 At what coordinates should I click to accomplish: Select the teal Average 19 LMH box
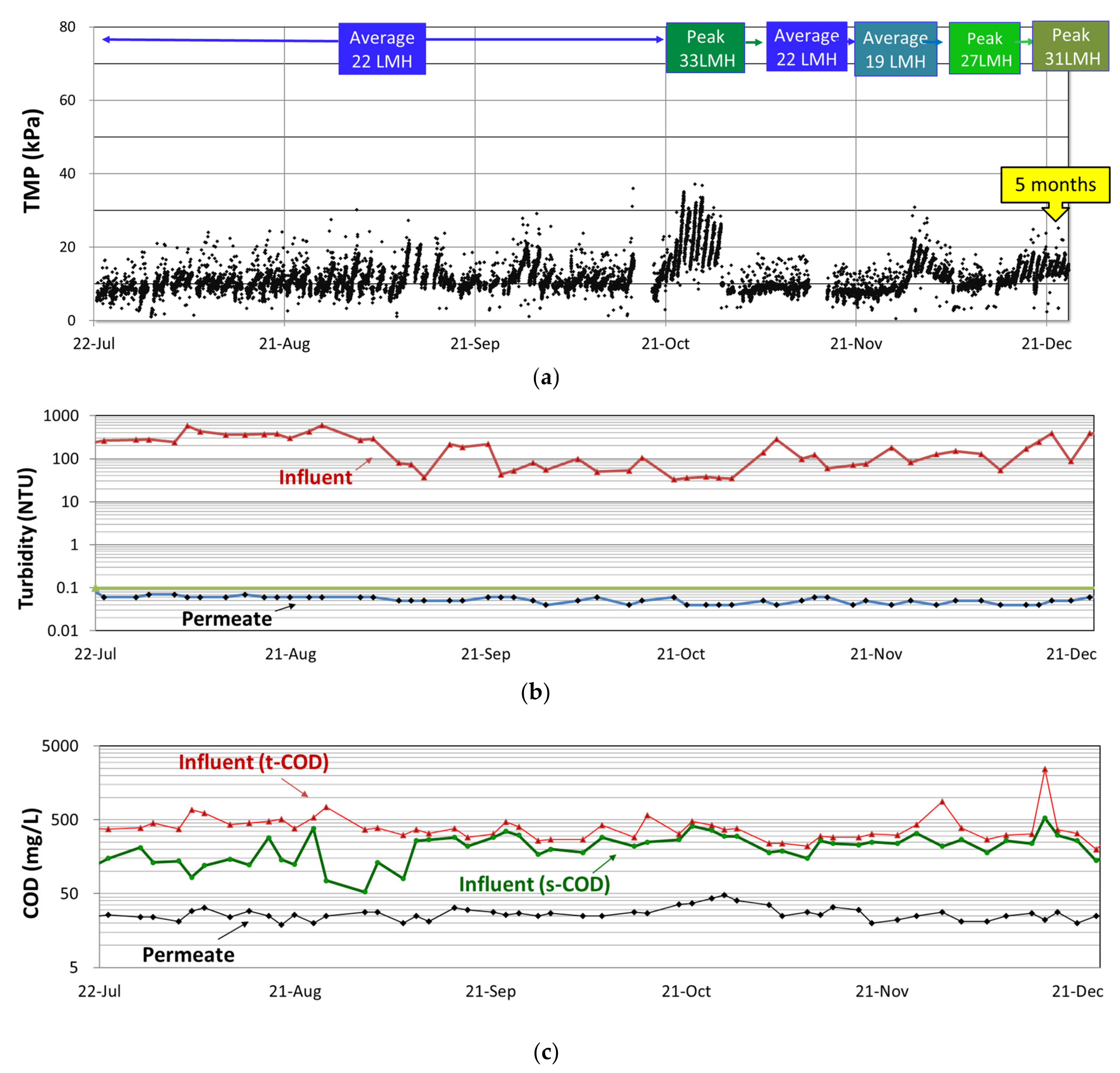895,49
